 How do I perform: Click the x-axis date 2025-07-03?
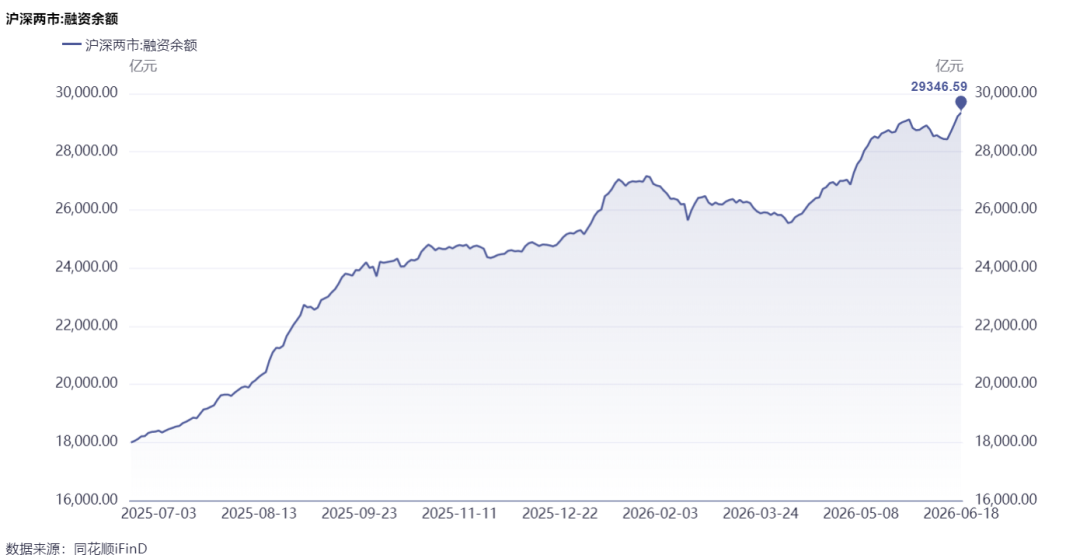tap(158, 513)
